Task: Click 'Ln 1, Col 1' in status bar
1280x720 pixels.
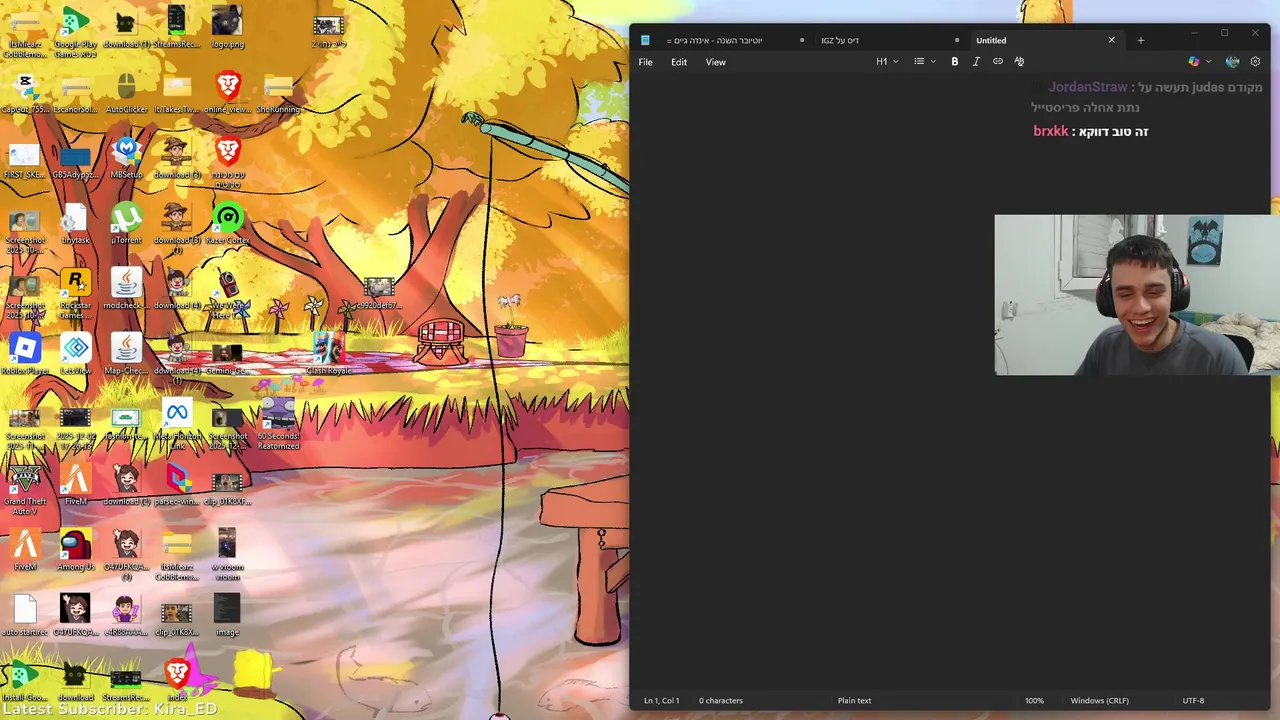Action: click(x=662, y=701)
